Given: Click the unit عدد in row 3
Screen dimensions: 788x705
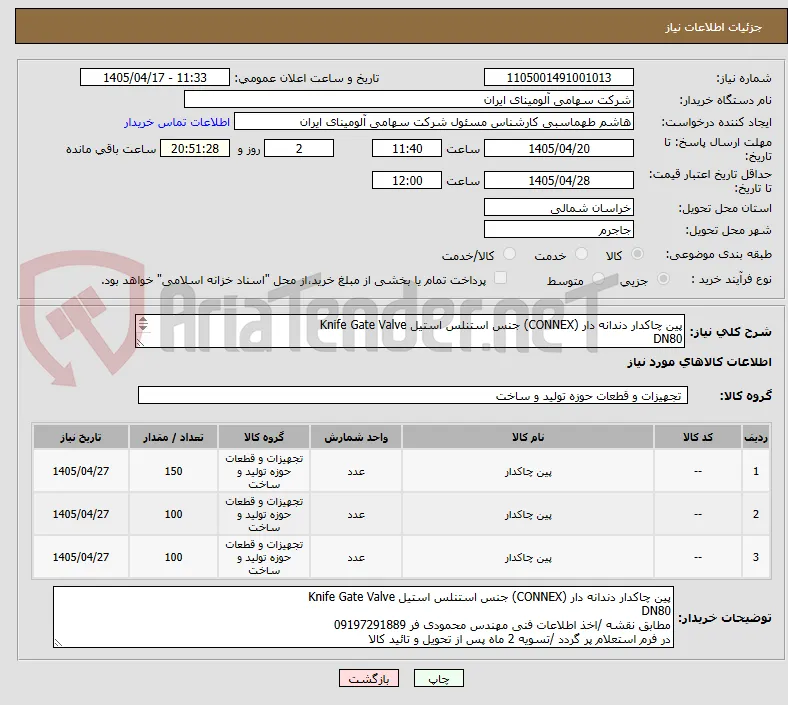Looking at the screenshot, I should point(356,557).
